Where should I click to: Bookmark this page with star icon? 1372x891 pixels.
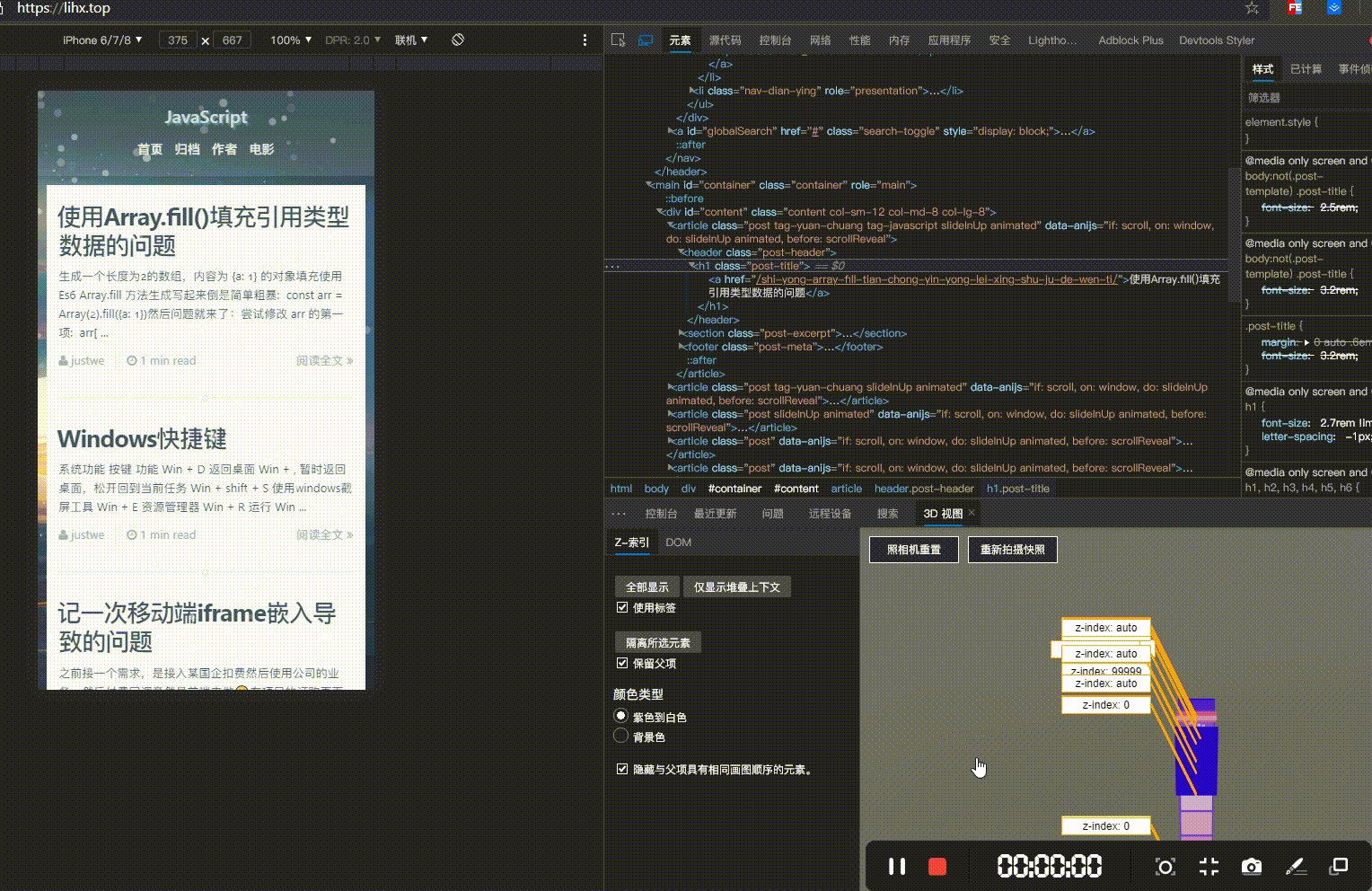(1252, 8)
